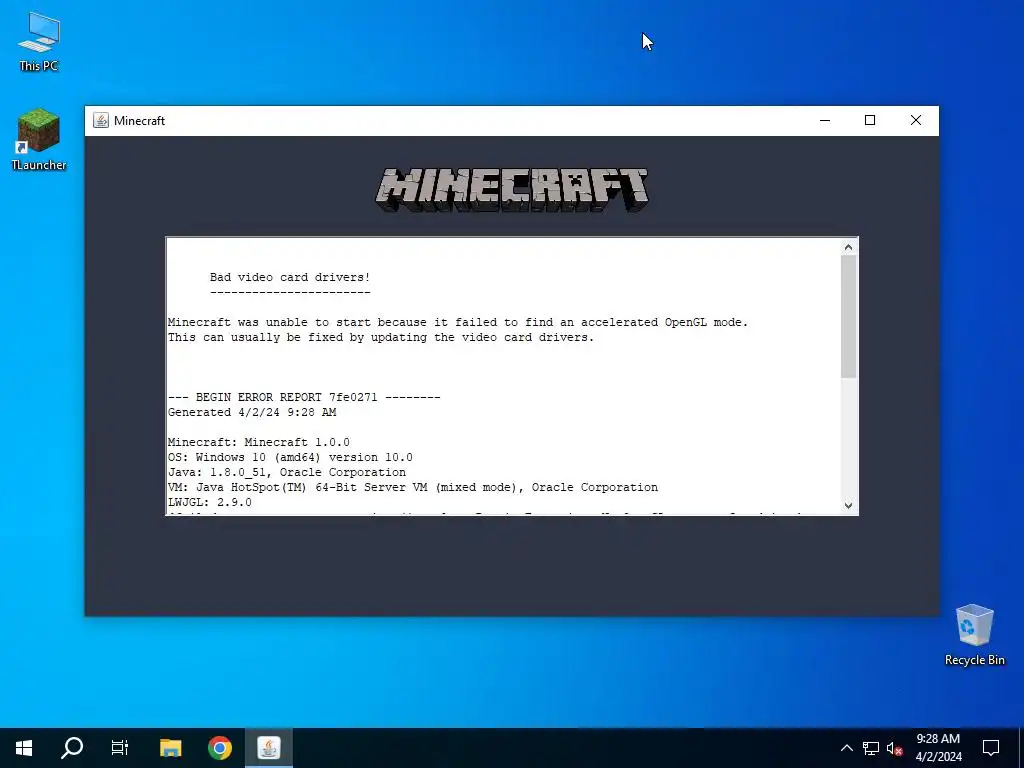The height and width of the screenshot is (768, 1024).
Task: Click the Minecraft window title text
Action: pos(139,121)
